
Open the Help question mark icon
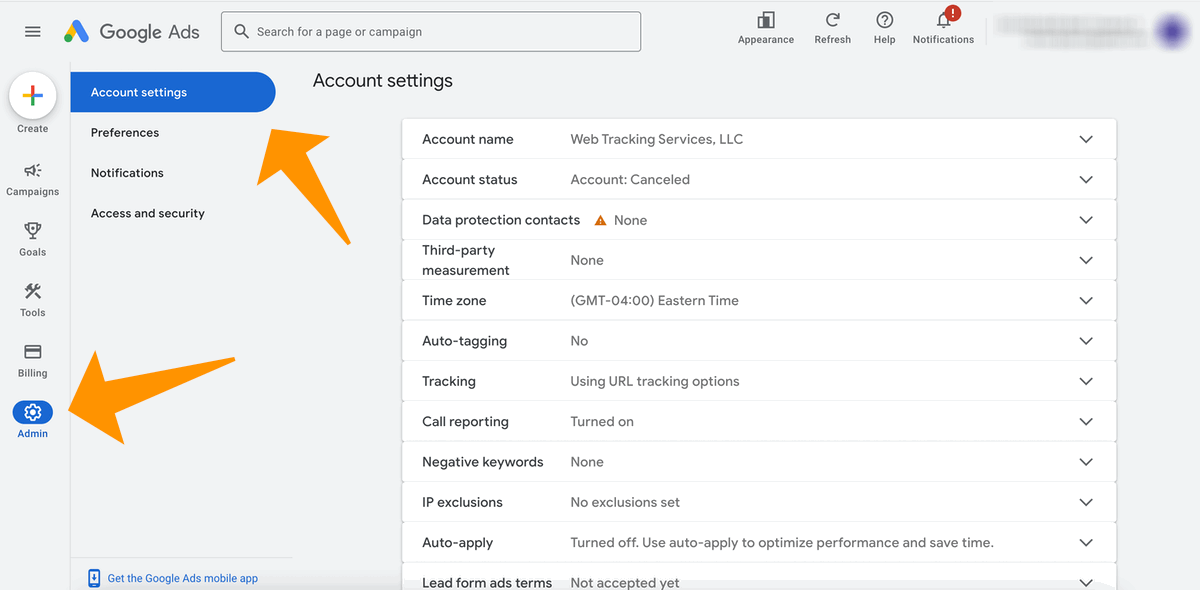pyautogui.click(x=884, y=20)
